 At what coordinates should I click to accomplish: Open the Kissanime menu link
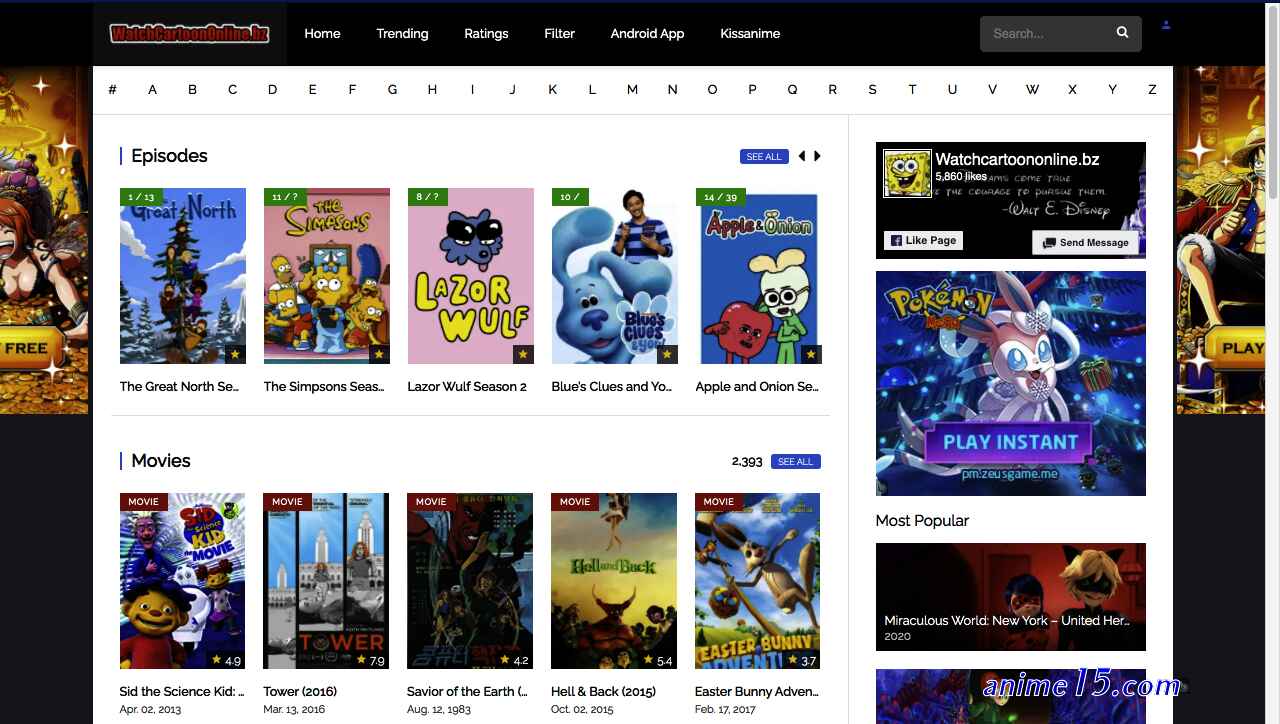point(750,33)
